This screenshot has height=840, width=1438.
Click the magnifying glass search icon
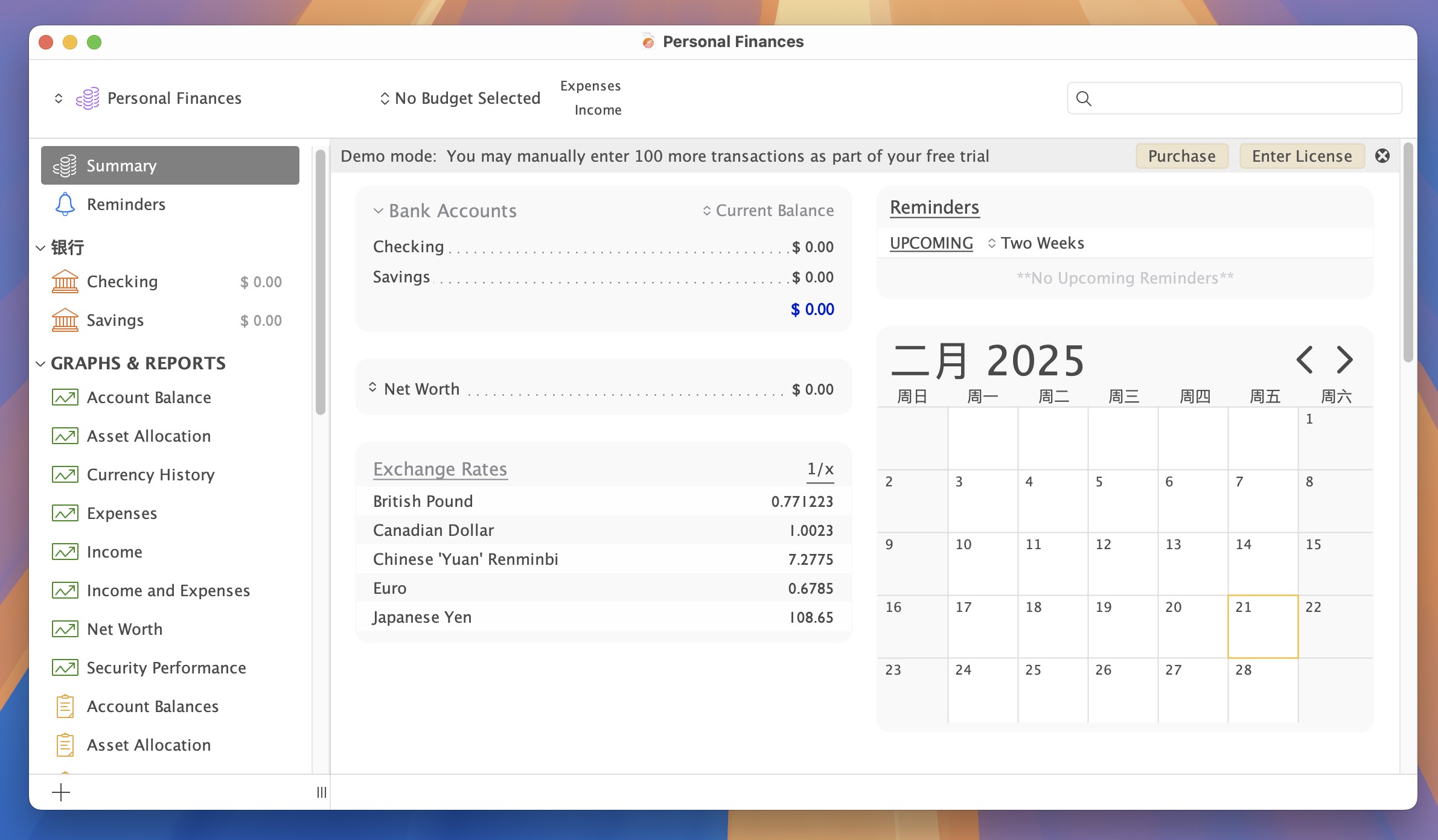click(x=1084, y=98)
